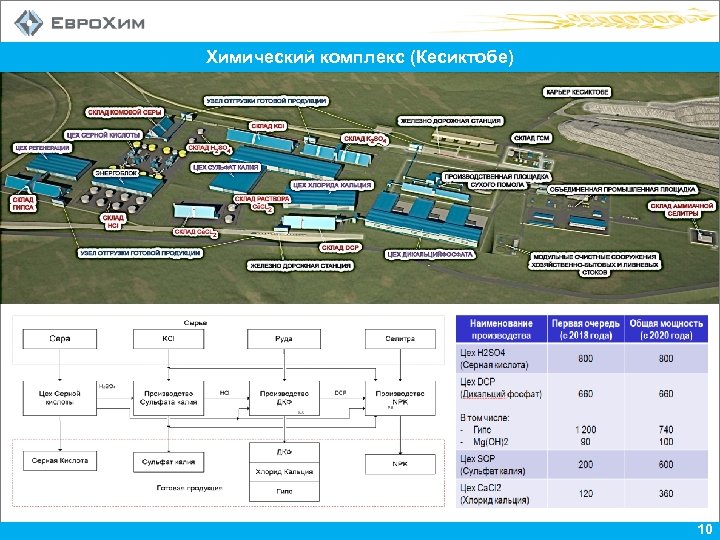This screenshot has height=540, width=720.
Task: Select the Селитра flowchart box
Action: [400, 339]
